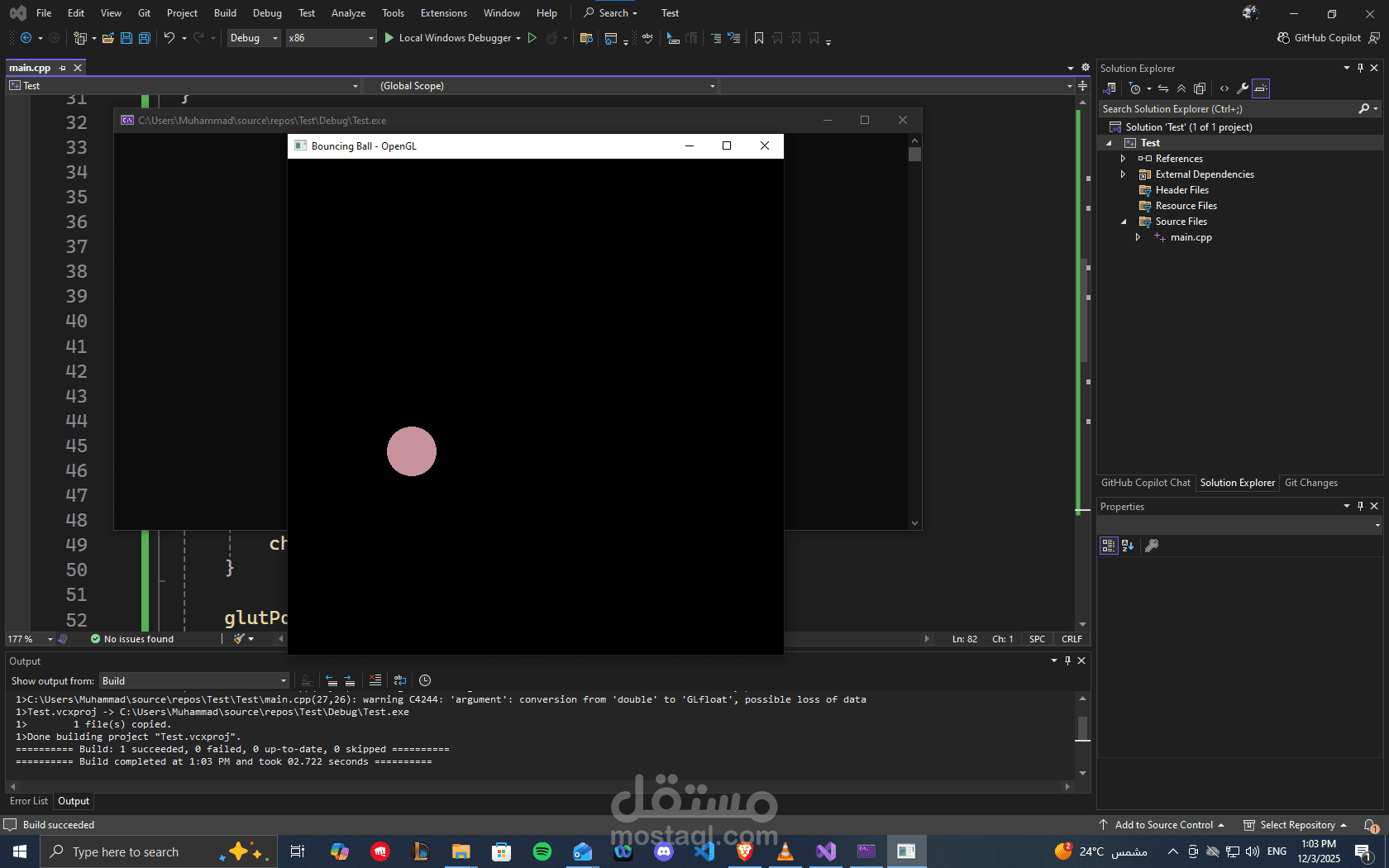Open the Debug menu
This screenshot has width=1389, height=868.
click(x=267, y=13)
